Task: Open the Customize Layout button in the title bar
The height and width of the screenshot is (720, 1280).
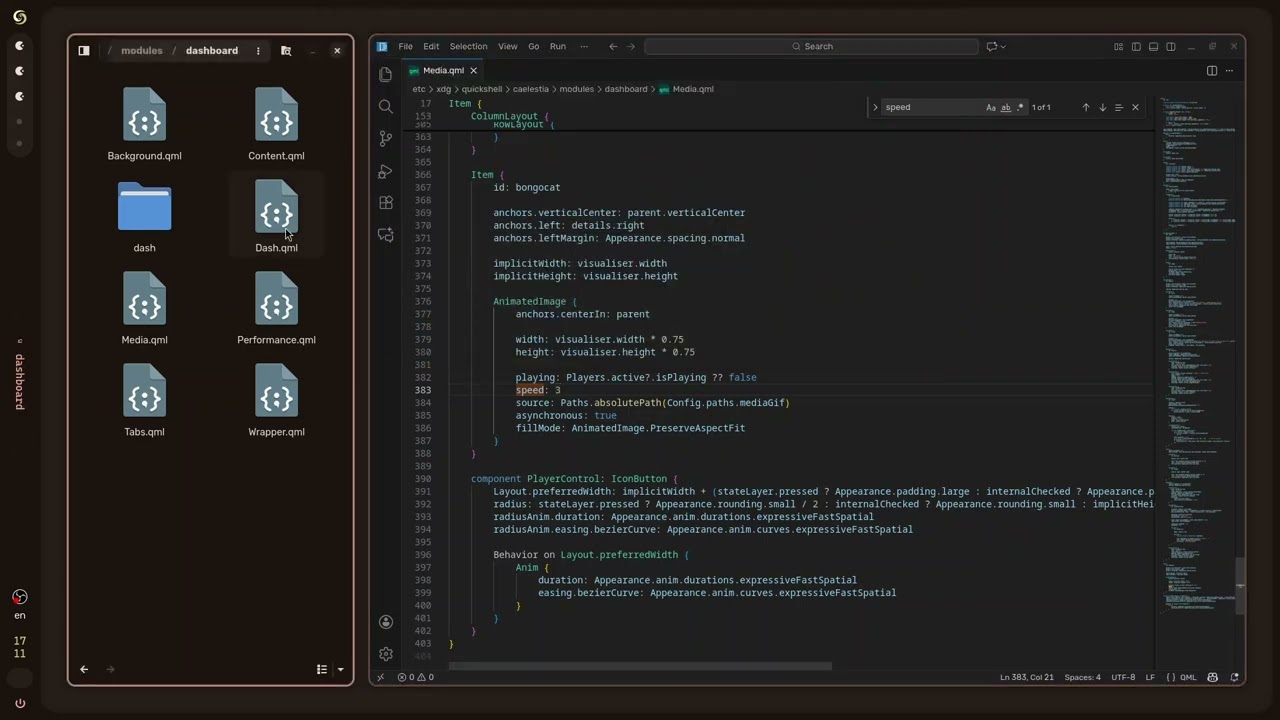Action: click(1119, 46)
